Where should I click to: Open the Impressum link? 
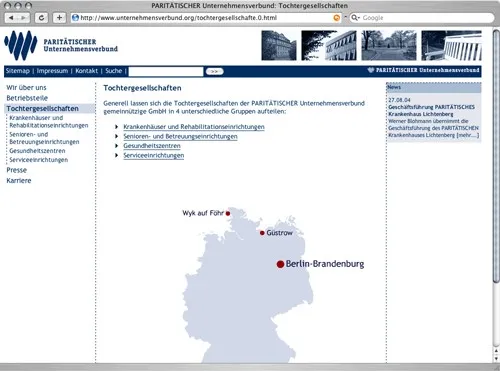(52, 71)
